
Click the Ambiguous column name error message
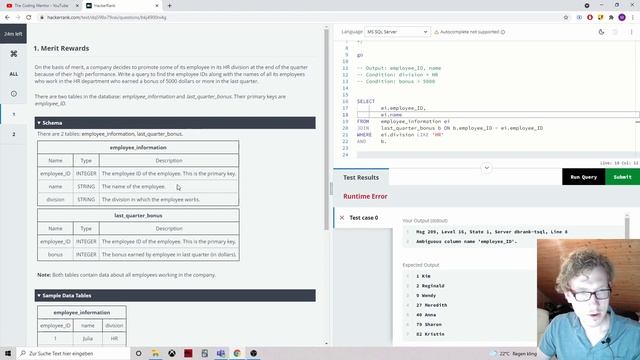[x=467, y=242]
